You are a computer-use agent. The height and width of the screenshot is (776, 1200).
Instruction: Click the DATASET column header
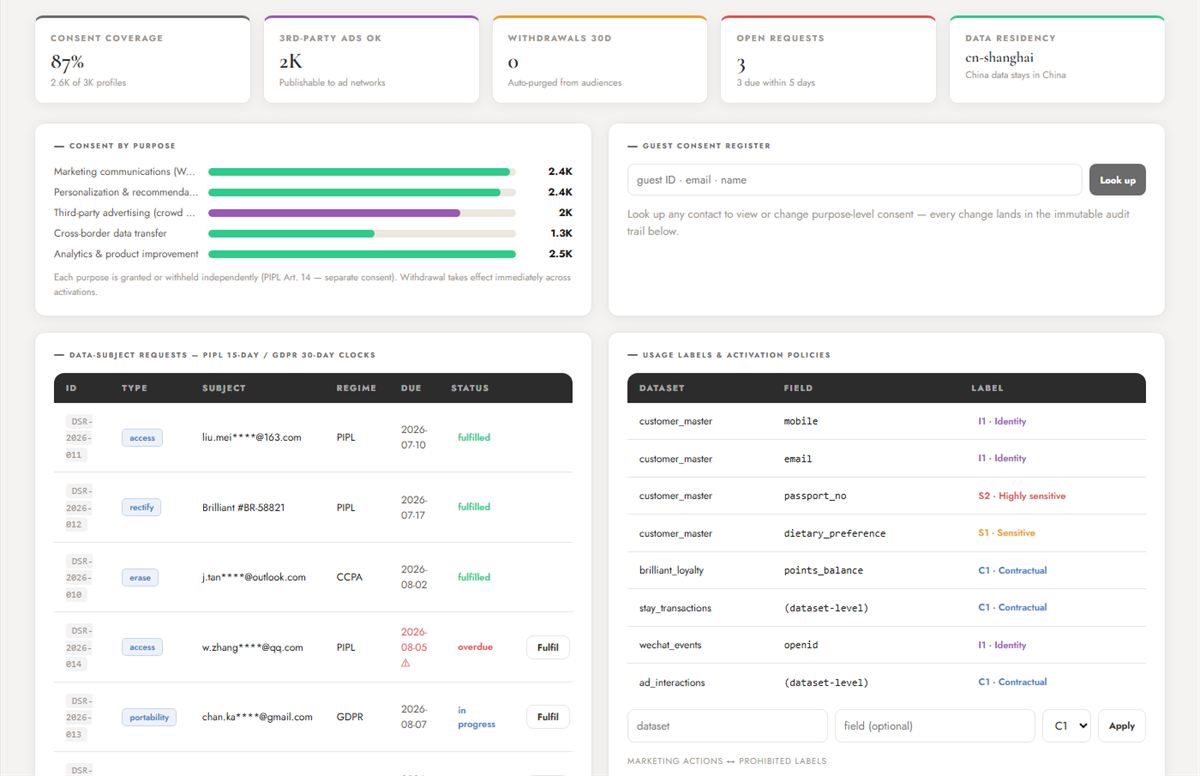point(660,388)
